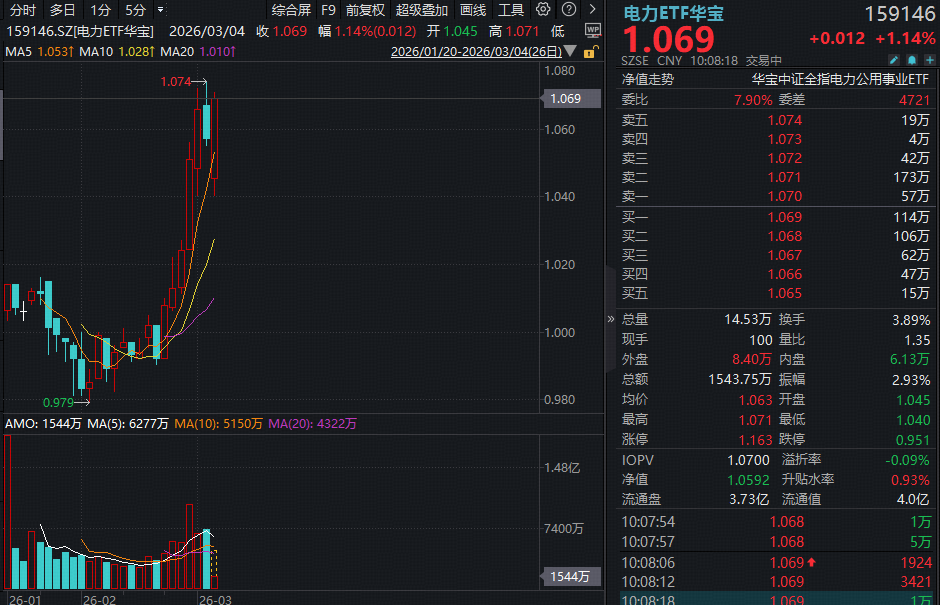Click the pencil annotation icon beside 159146
This screenshot has height=605, width=940.
coord(894,60)
